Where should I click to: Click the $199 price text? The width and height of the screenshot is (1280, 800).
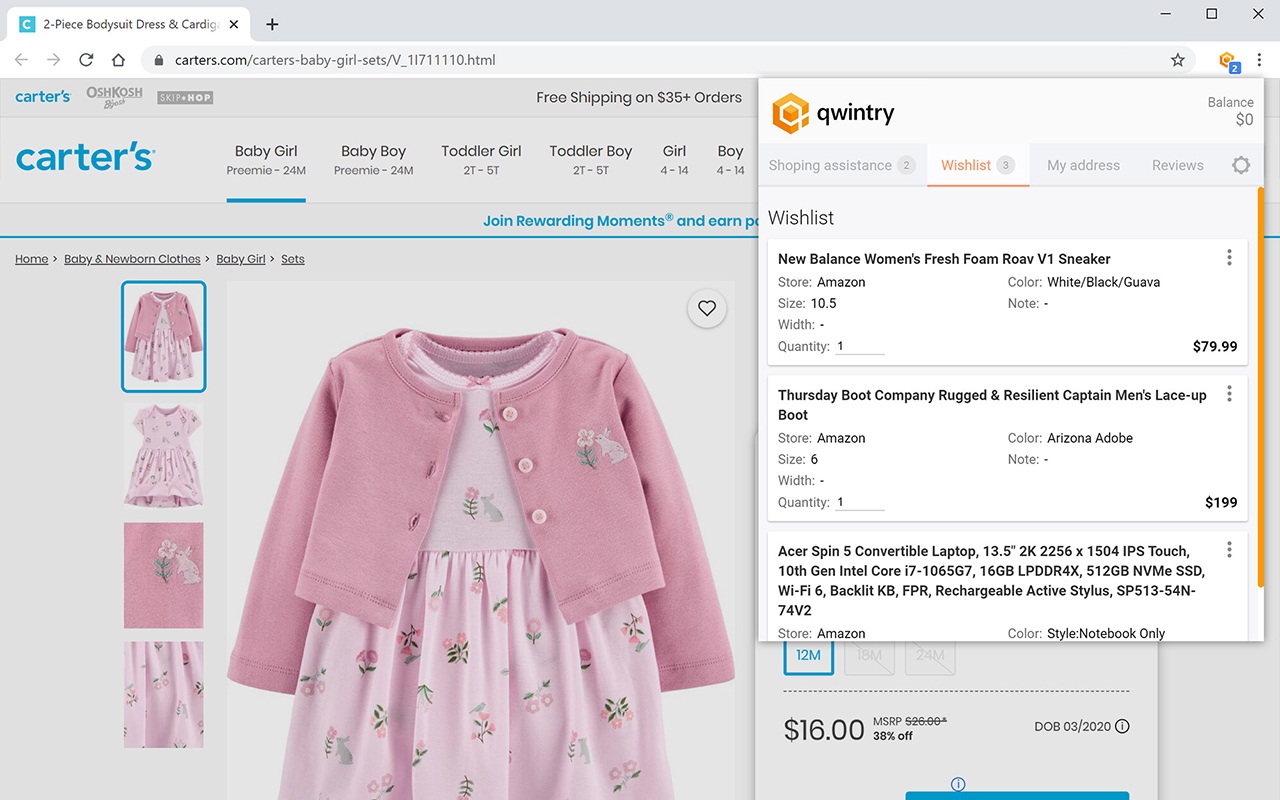tap(1221, 502)
